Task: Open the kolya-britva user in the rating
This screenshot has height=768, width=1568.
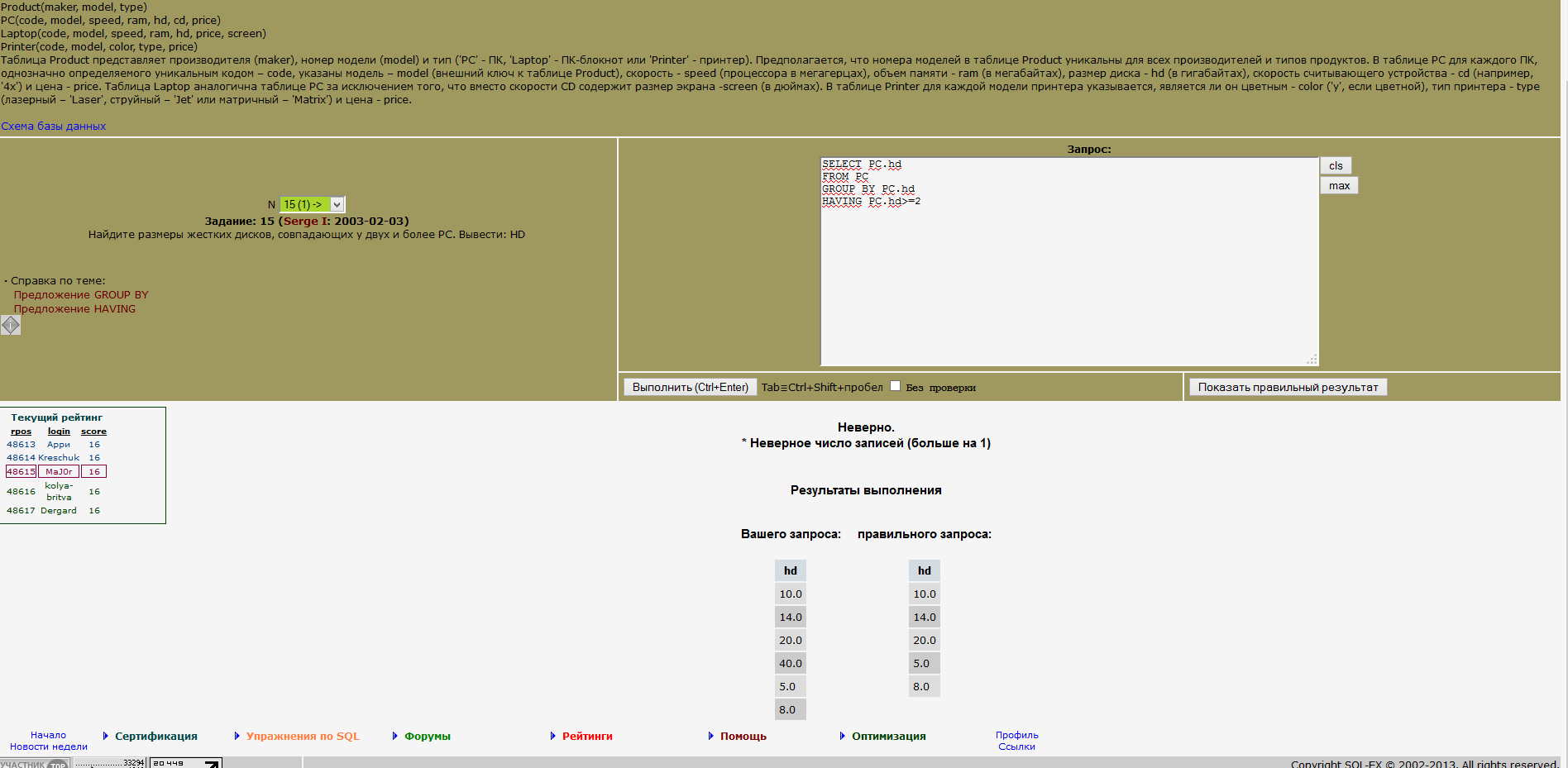Action: 59,491
